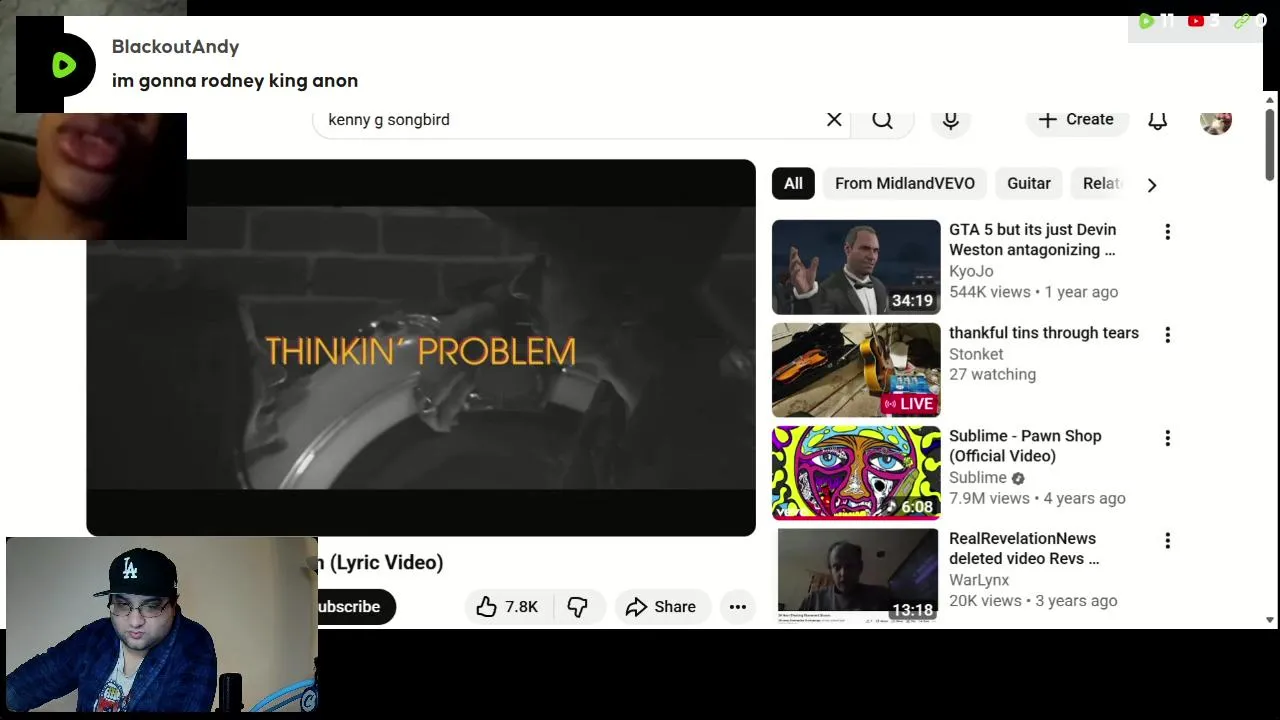Clear the YouTube search box text
This screenshot has width=1280, height=720.
click(x=834, y=119)
